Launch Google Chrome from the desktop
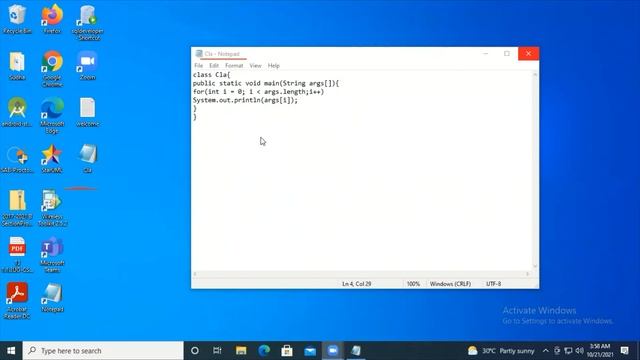 tap(52, 68)
